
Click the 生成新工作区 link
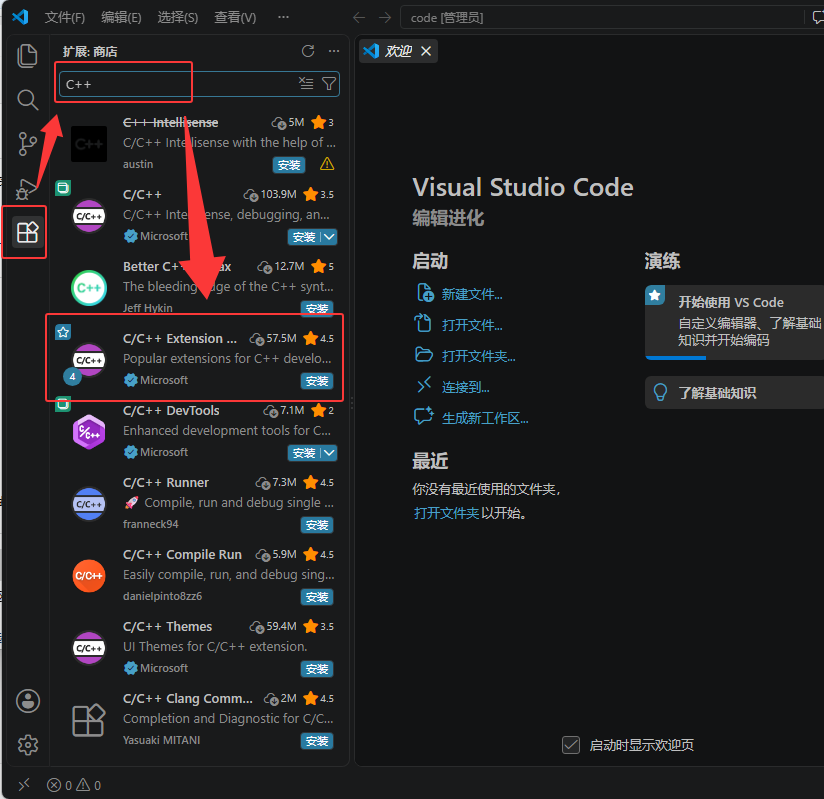(485, 418)
